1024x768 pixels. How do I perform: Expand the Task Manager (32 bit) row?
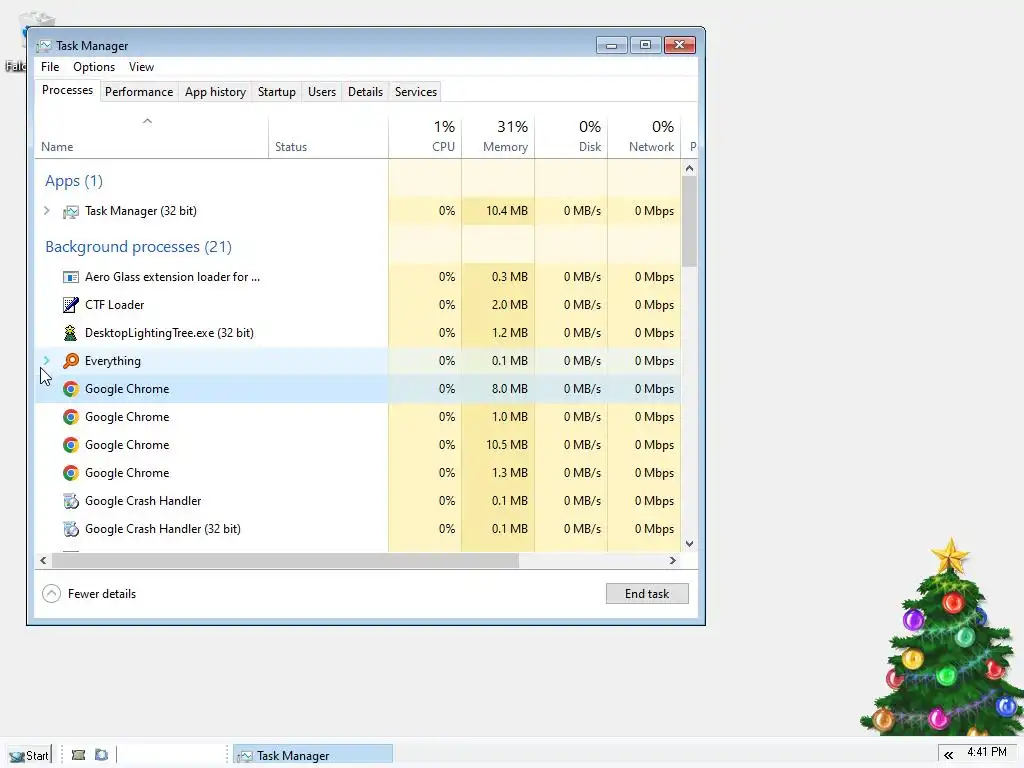[46, 210]
